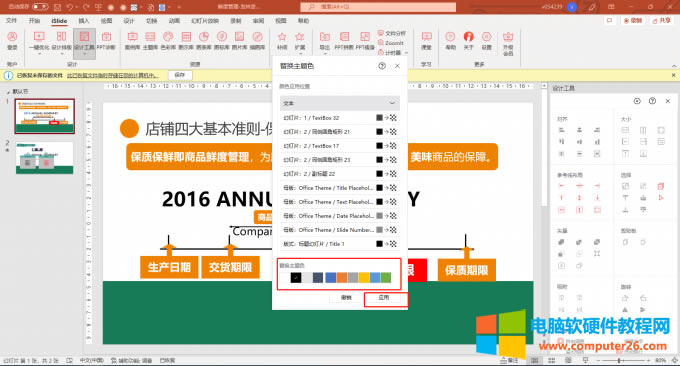Click the zoom slider in status bar
680x366 pixels.
click(x=622, y=360)
